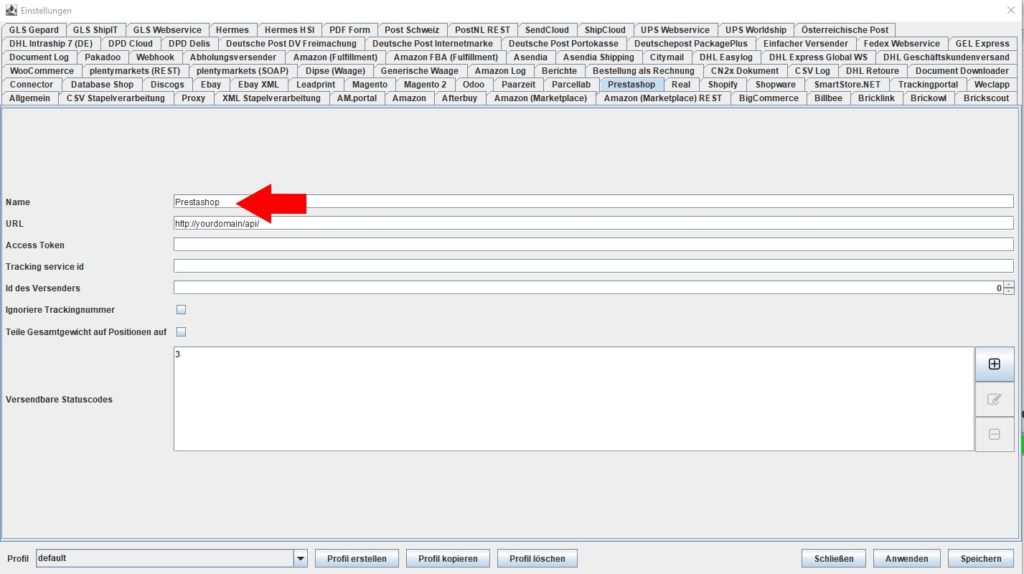
Task: Select the Afterbuy tab
Action: 459,98
